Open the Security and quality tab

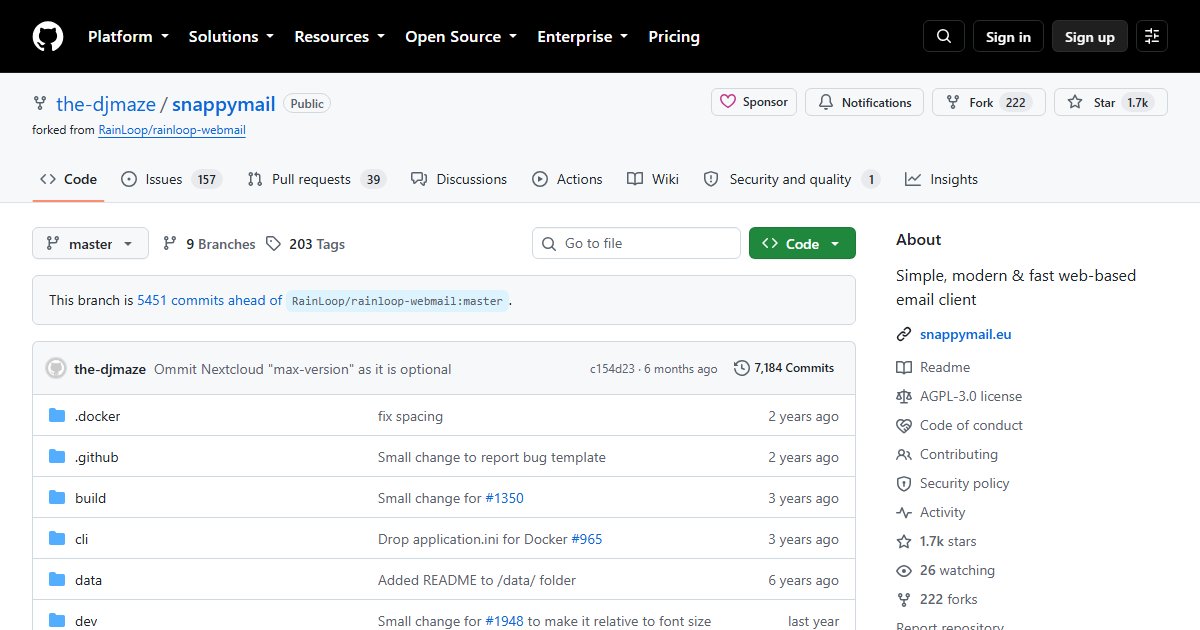tap(791, 179)
